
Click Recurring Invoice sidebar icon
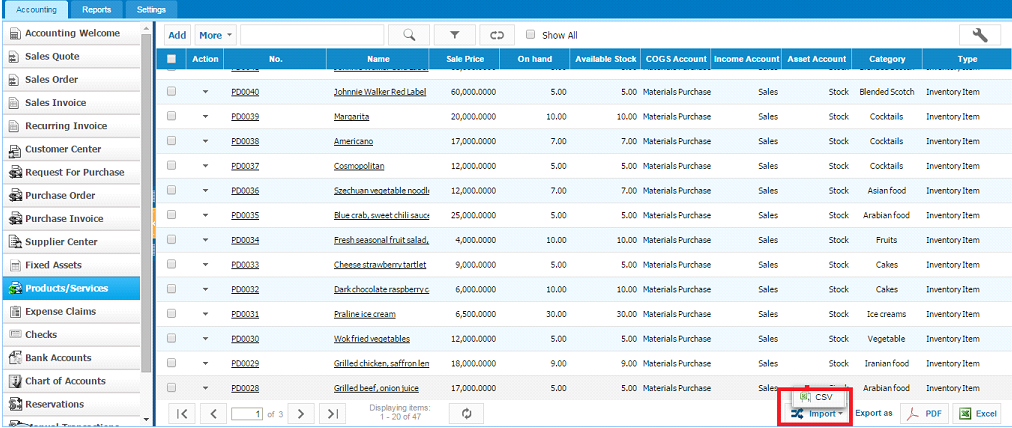[15, 127]
